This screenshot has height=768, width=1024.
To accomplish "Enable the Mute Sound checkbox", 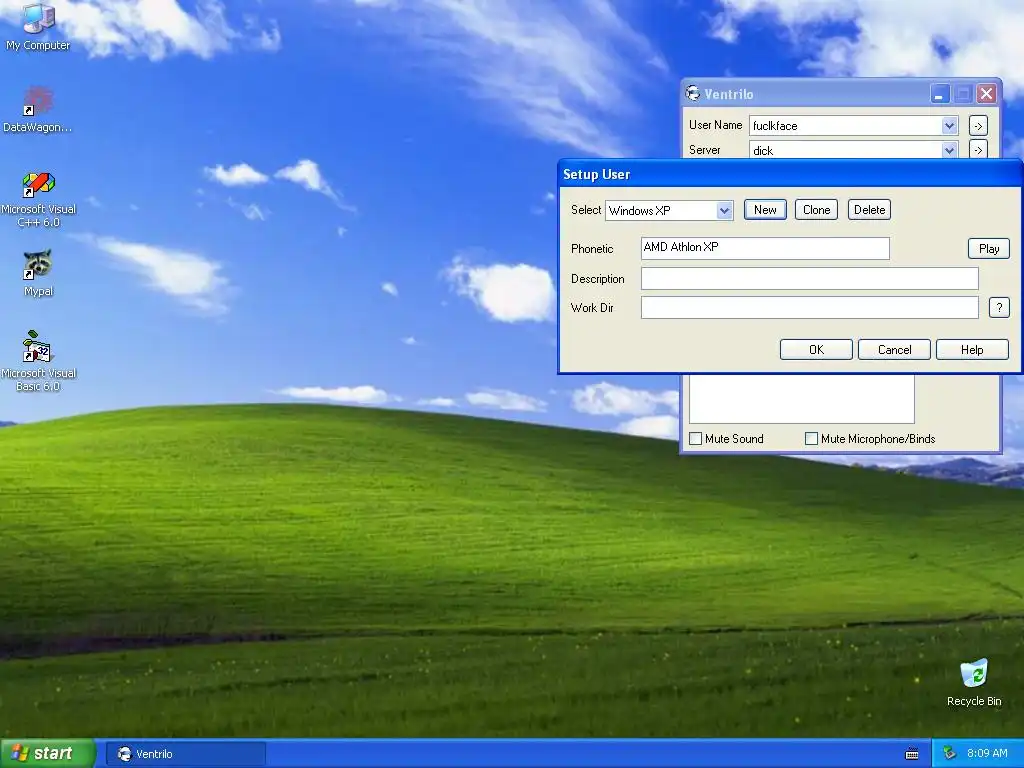I will [696, 438].
